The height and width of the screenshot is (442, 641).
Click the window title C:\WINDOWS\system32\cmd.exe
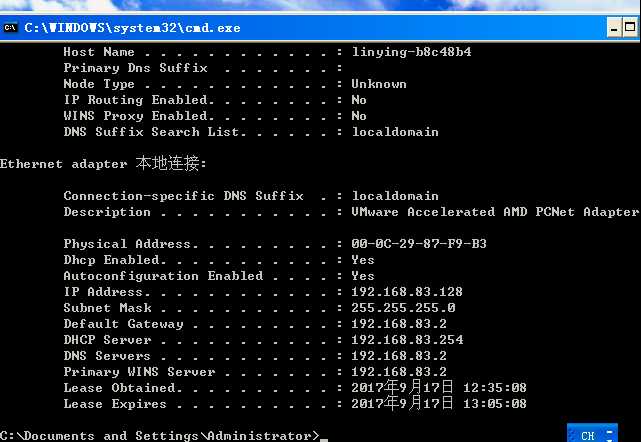coord(132,28)
